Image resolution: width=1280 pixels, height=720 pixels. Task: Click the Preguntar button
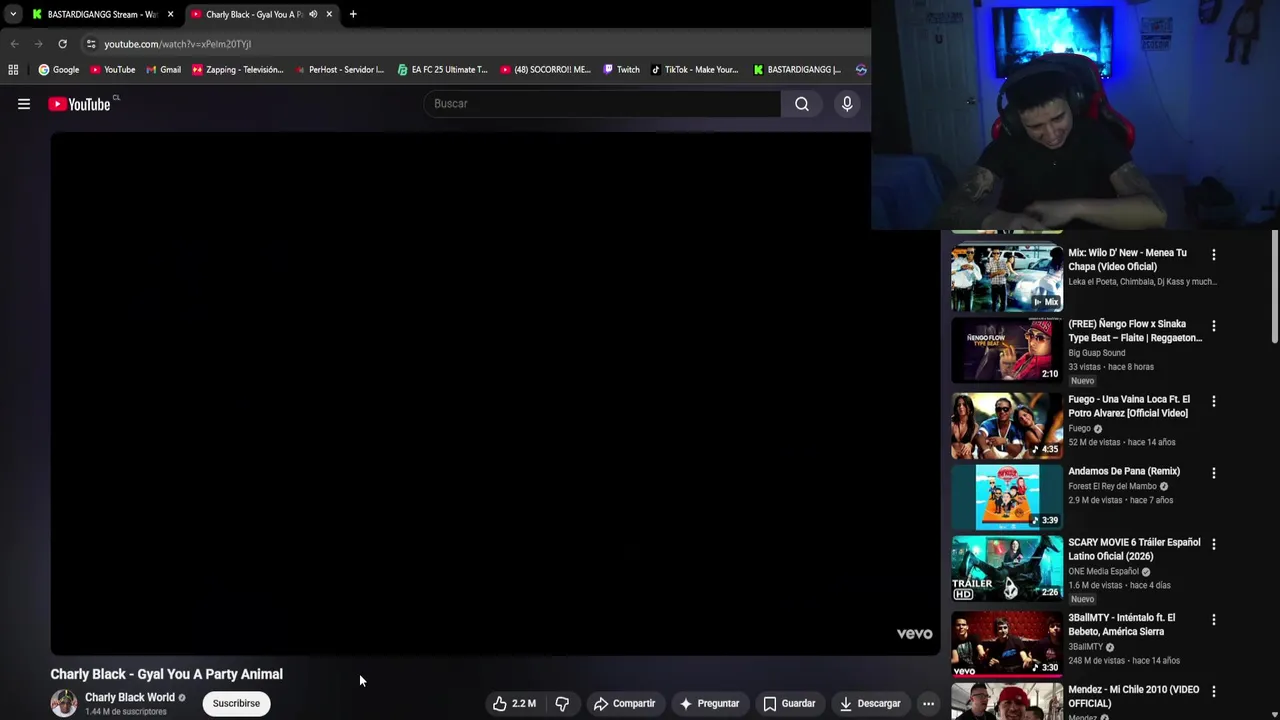(709, 704)
